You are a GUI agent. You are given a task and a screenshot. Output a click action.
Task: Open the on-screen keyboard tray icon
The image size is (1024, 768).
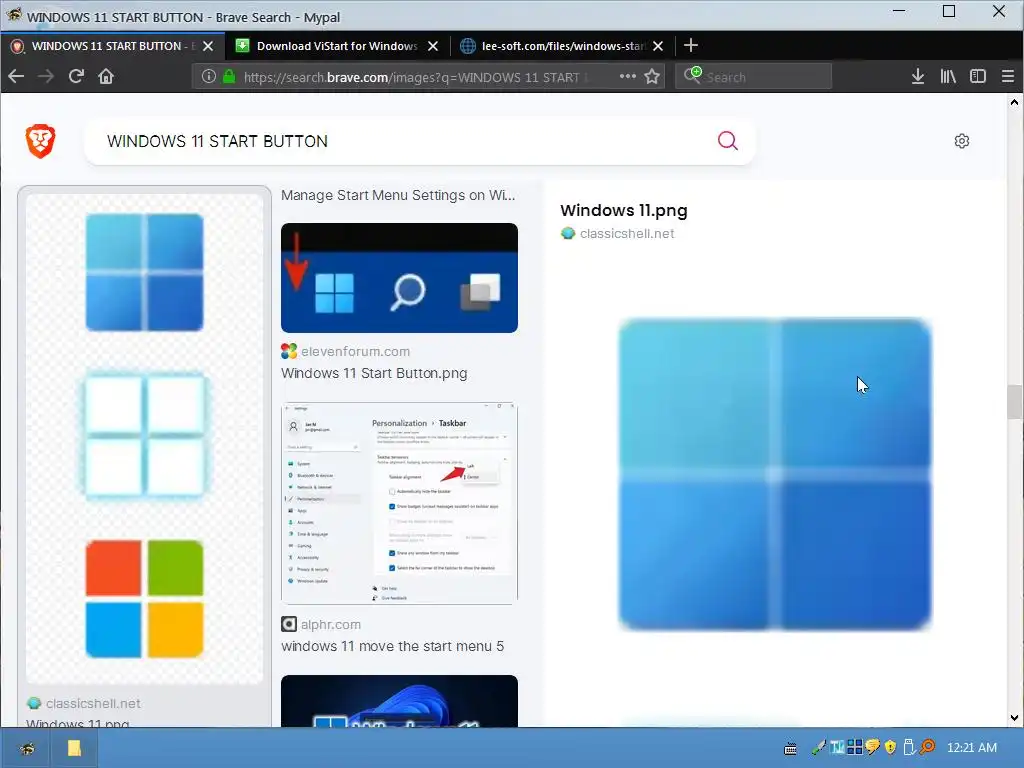790,748
